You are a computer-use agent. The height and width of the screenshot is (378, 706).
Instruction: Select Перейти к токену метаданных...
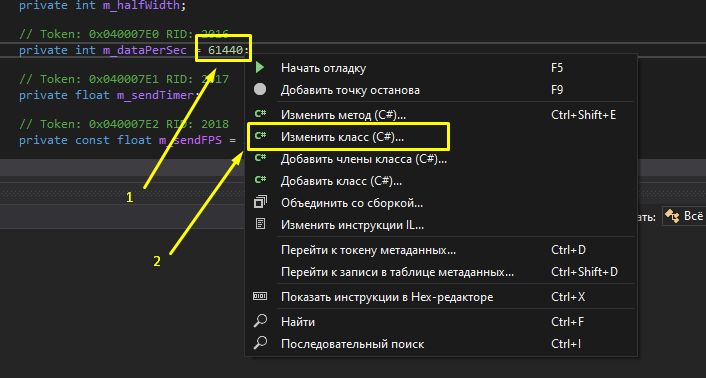click(x=441, y=250)
